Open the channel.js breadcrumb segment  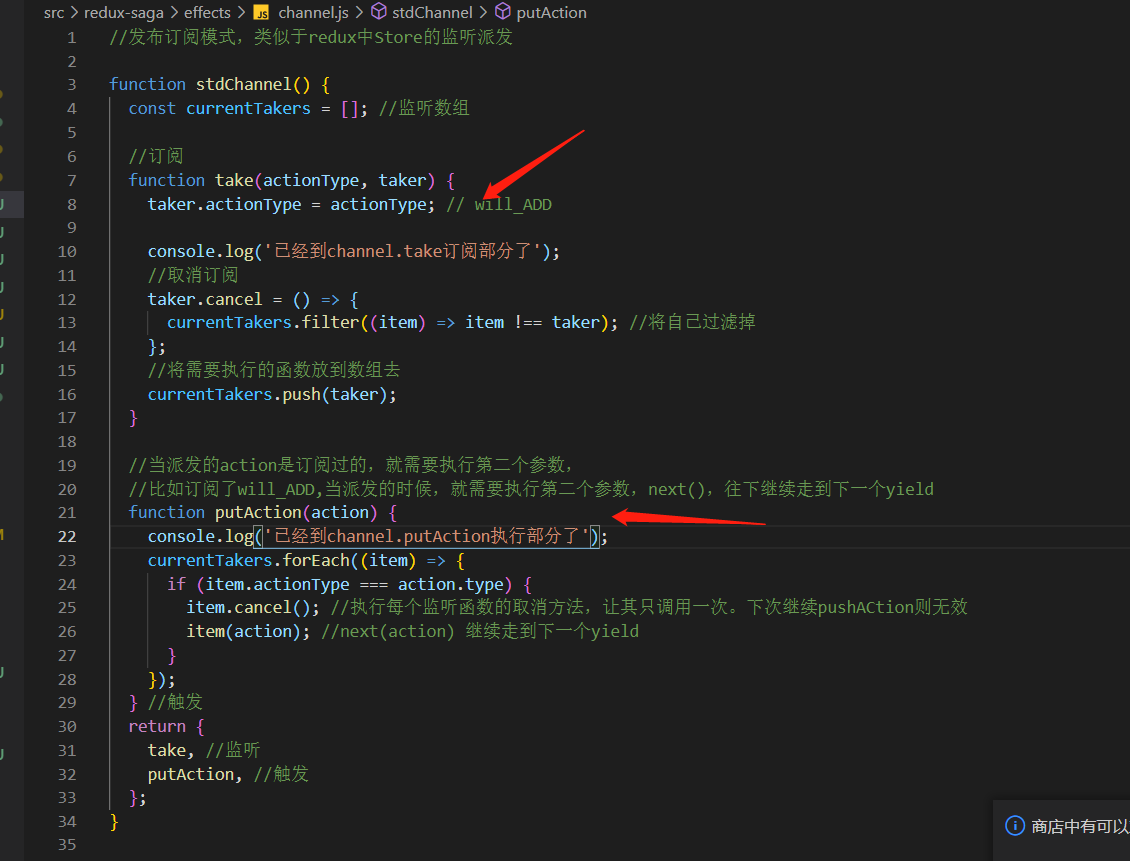coord(313,12)
